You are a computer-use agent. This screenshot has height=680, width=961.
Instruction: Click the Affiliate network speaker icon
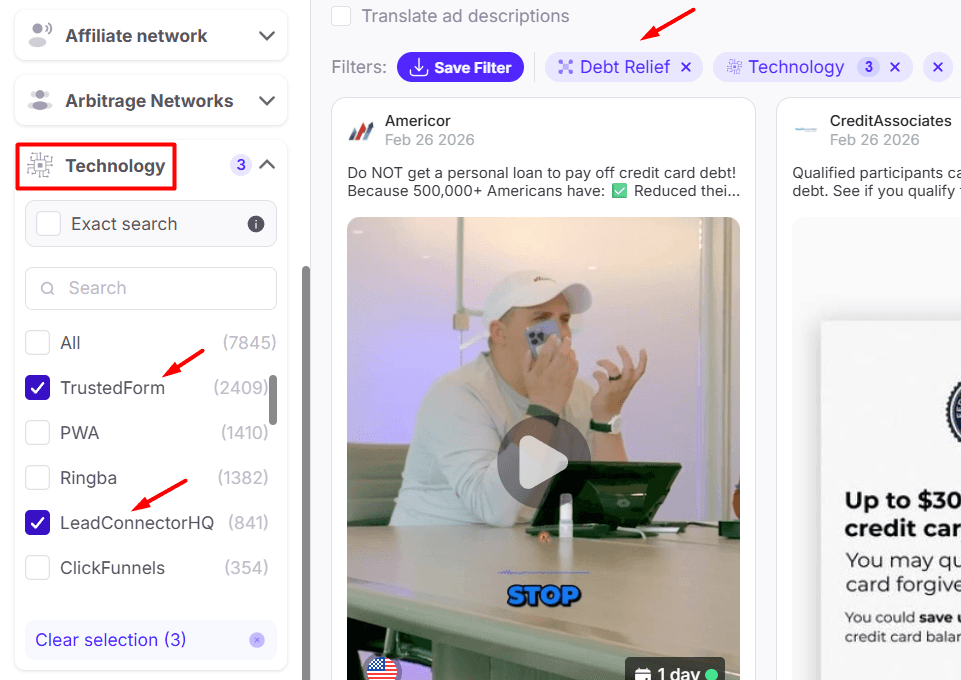coord(40,36)
